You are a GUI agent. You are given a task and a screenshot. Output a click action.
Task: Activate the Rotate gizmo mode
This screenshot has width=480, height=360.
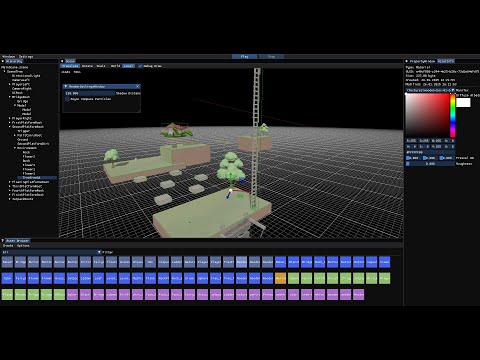(x=87, y=66)
